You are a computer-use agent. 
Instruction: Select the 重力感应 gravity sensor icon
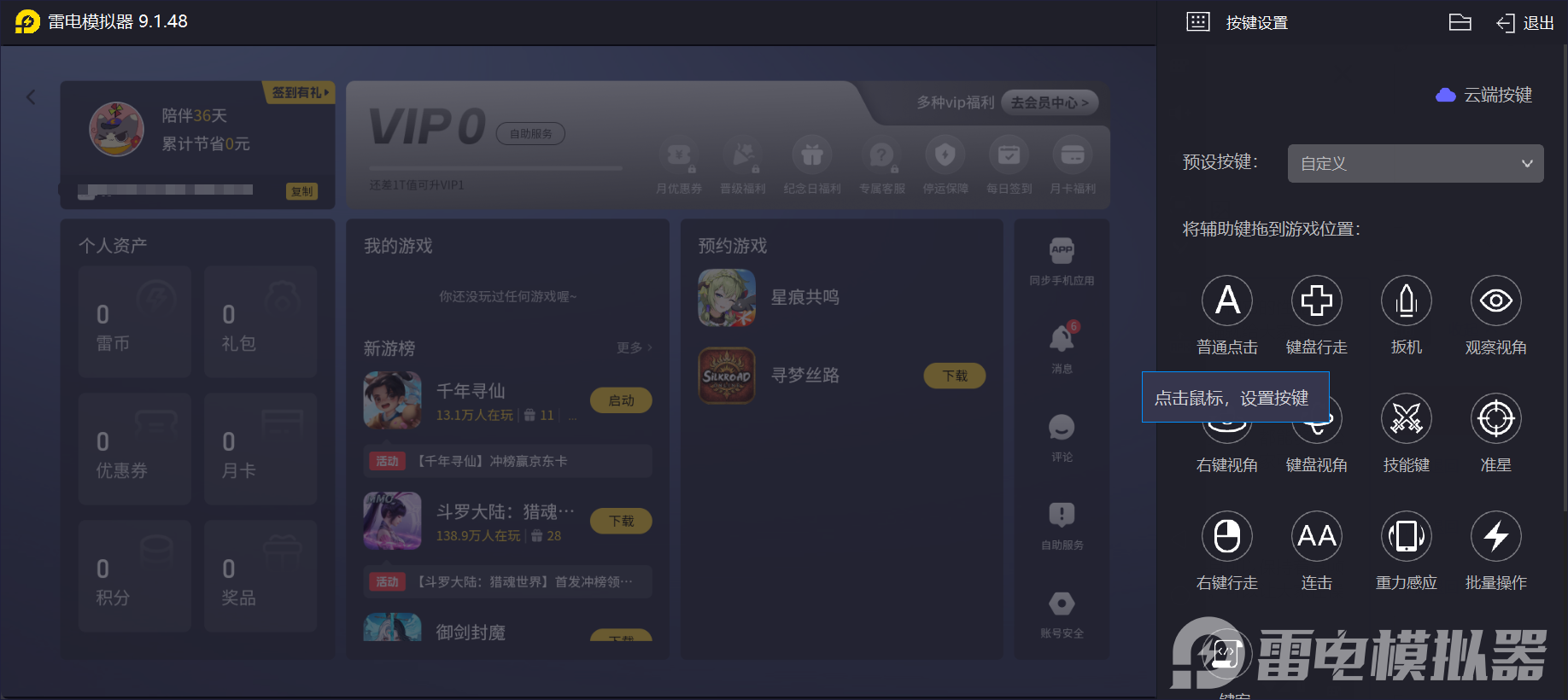(1407, 536)
